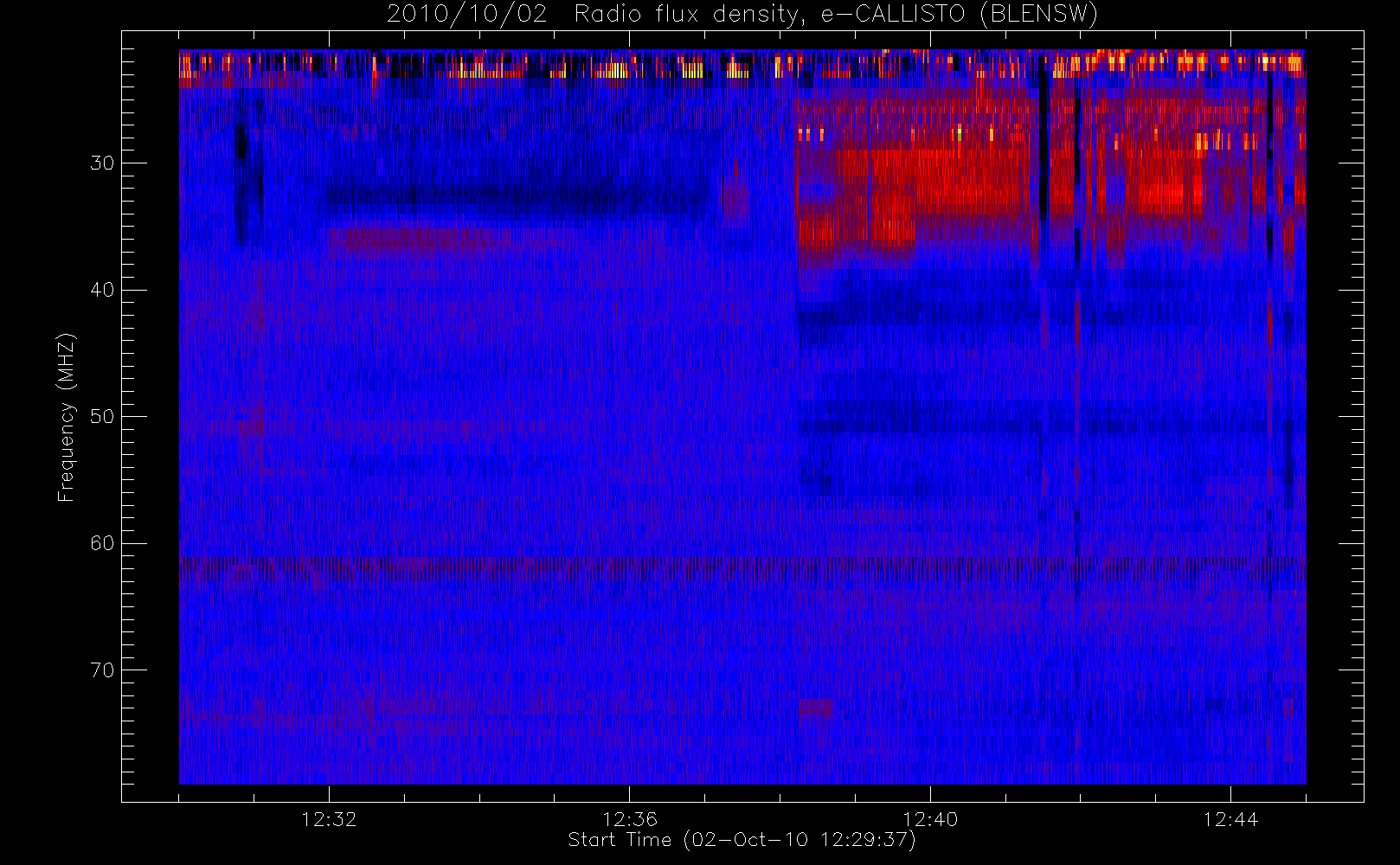Click the 'Start Time (02-Oct-10 12:29:37)' label
The height and width of the screenshot is (865, 1400).
click(x=742, y=840)
